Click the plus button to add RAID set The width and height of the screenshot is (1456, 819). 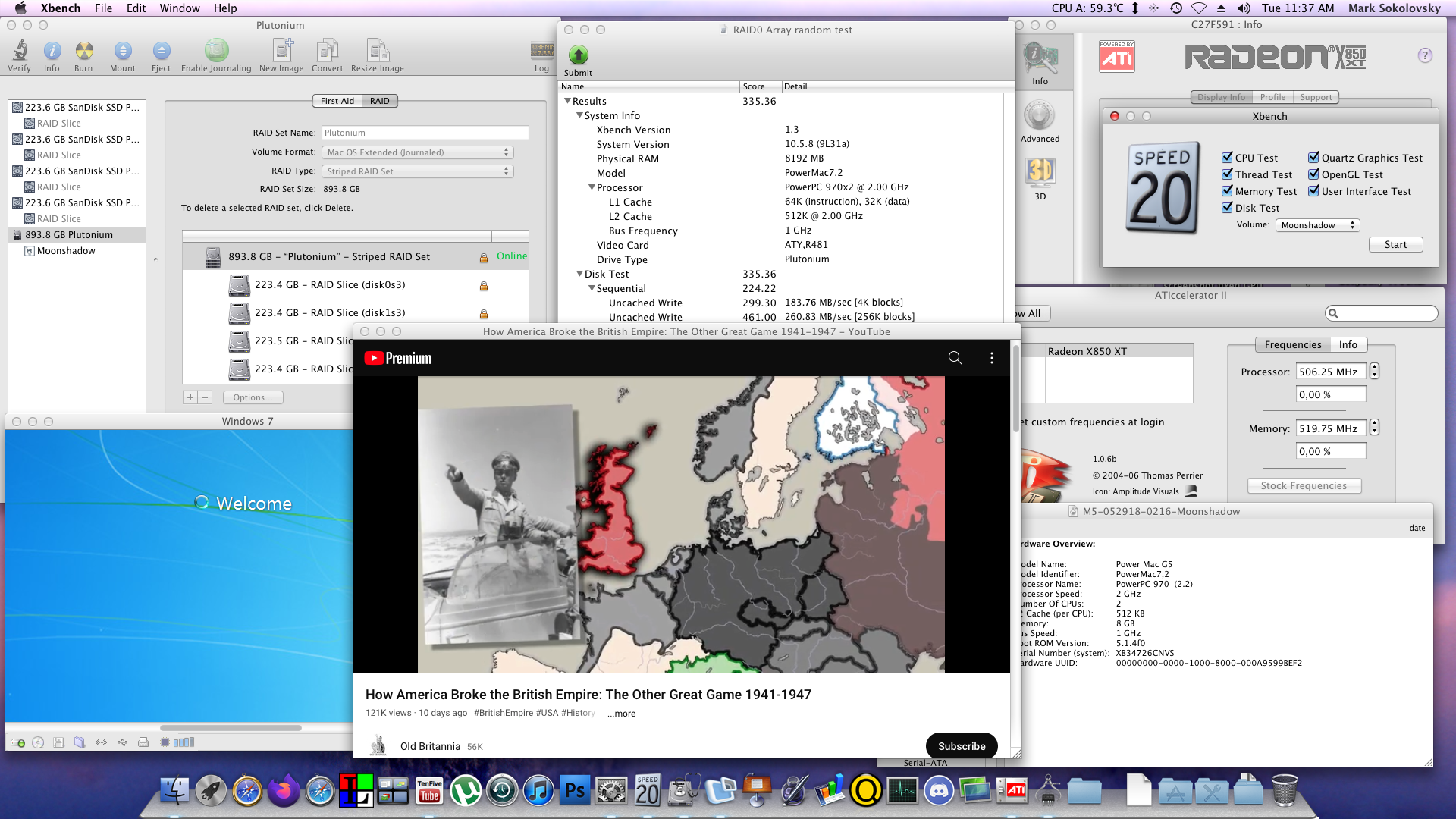[x=190, y=397]
